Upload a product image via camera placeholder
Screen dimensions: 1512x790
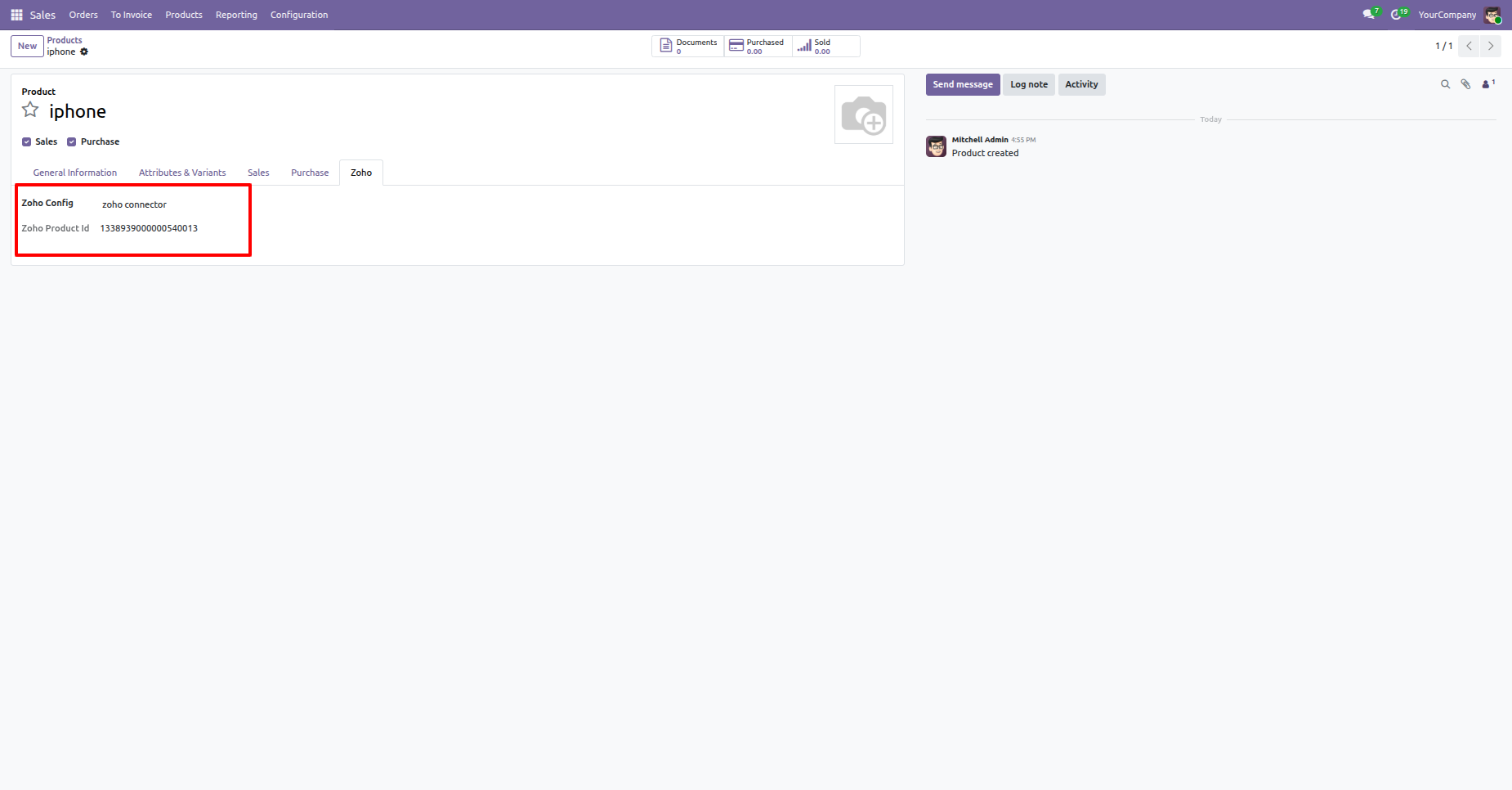point(863,114)
